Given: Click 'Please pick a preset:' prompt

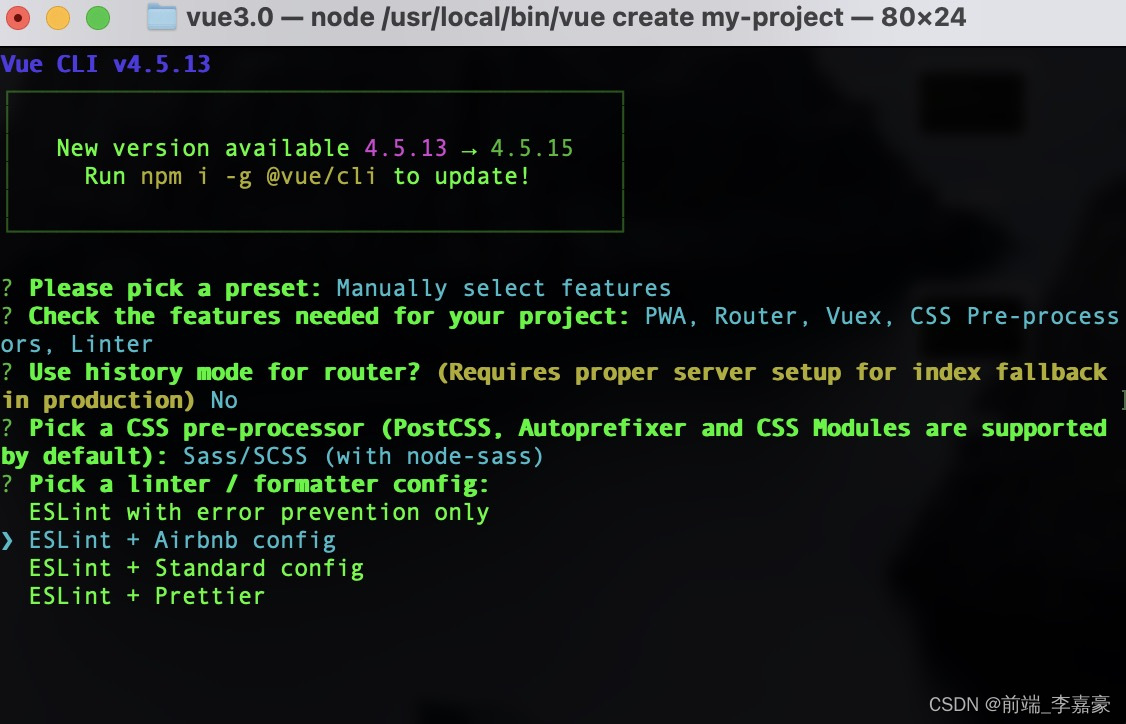Looking at the screenshot, I should click(x=175, y=288).
